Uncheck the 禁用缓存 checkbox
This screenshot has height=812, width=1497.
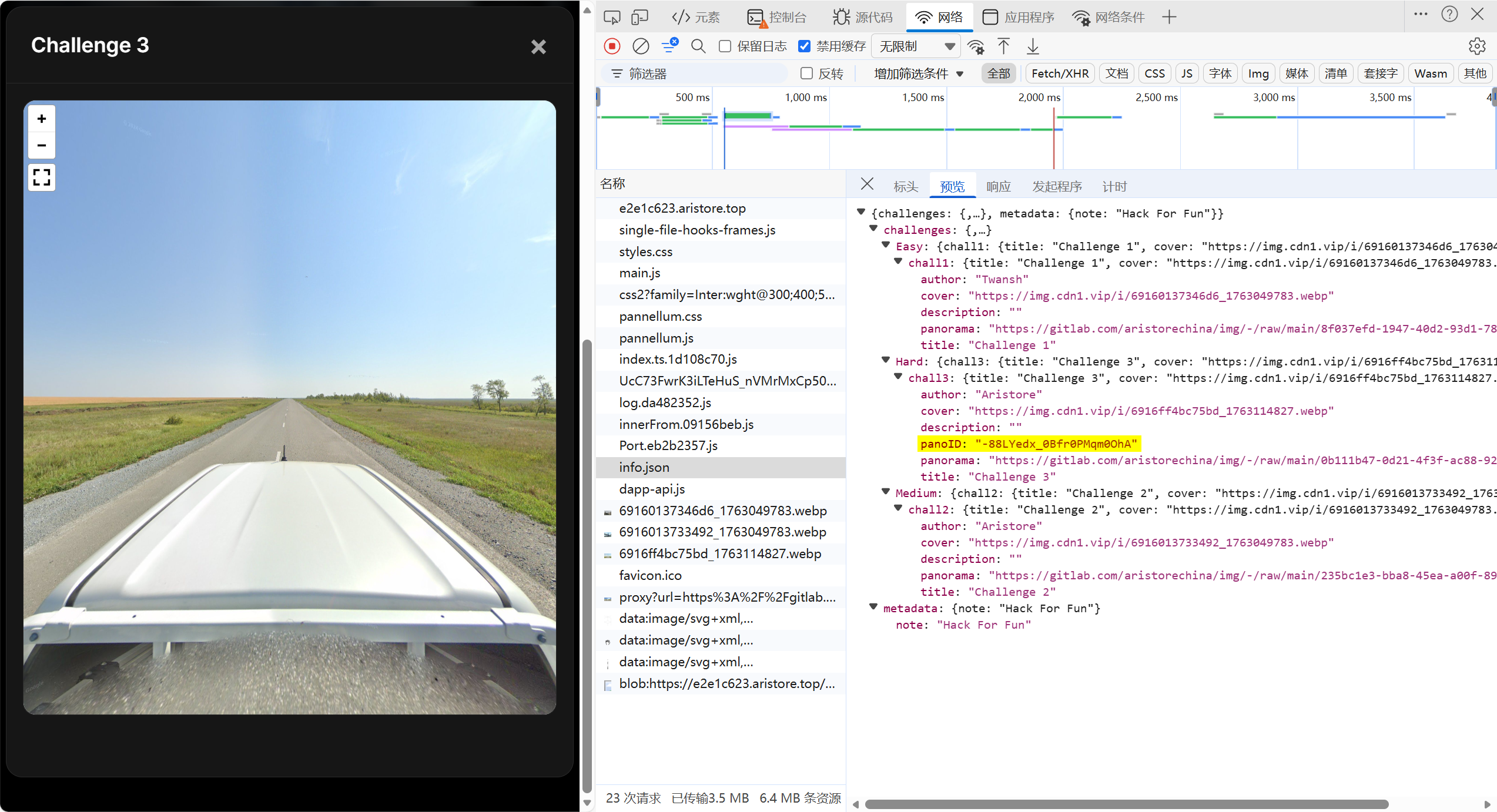tap(804, 46)
